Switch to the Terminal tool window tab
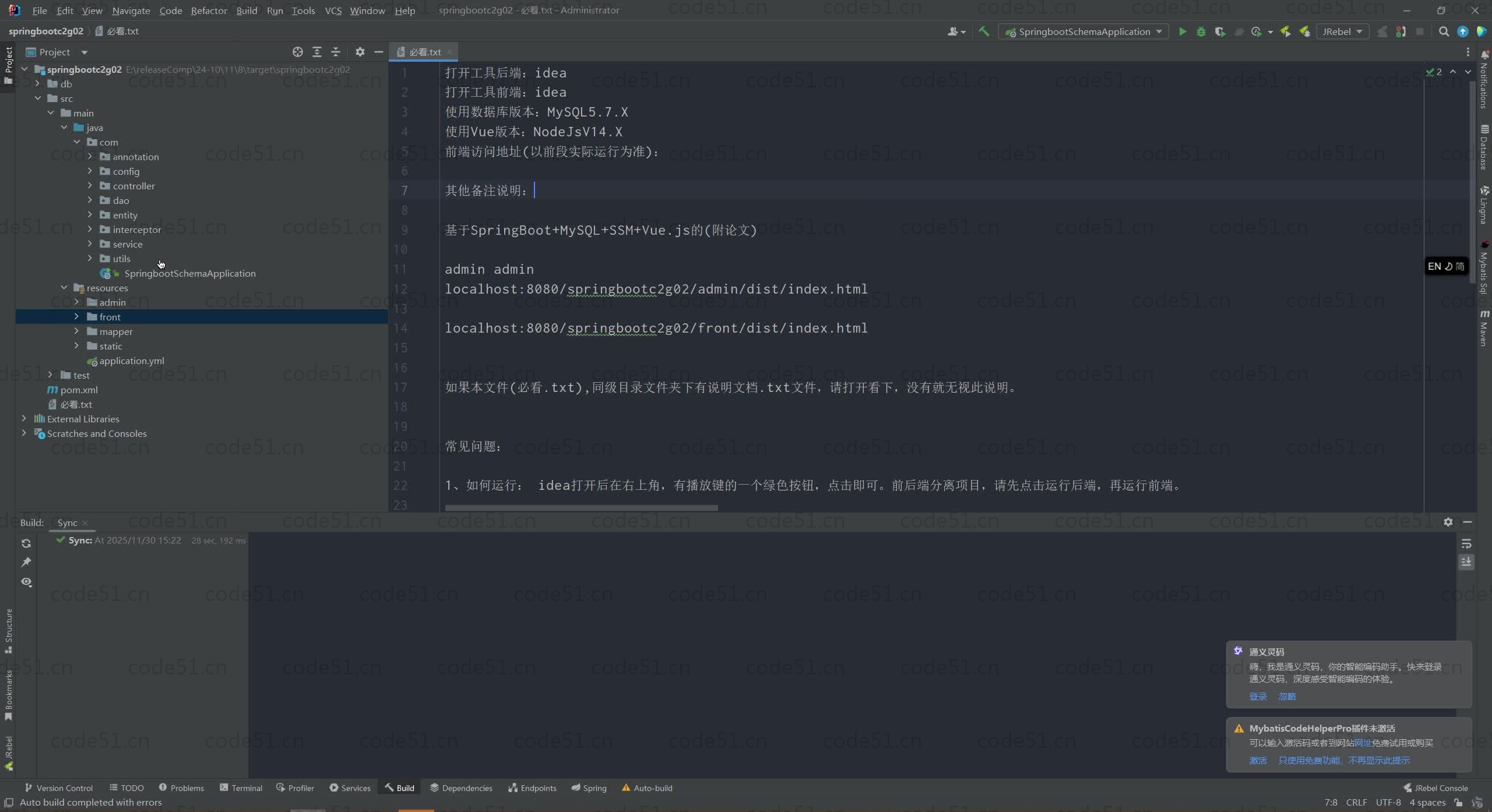This screenshot has height=812, width=1492. click(x=241, y=788)
